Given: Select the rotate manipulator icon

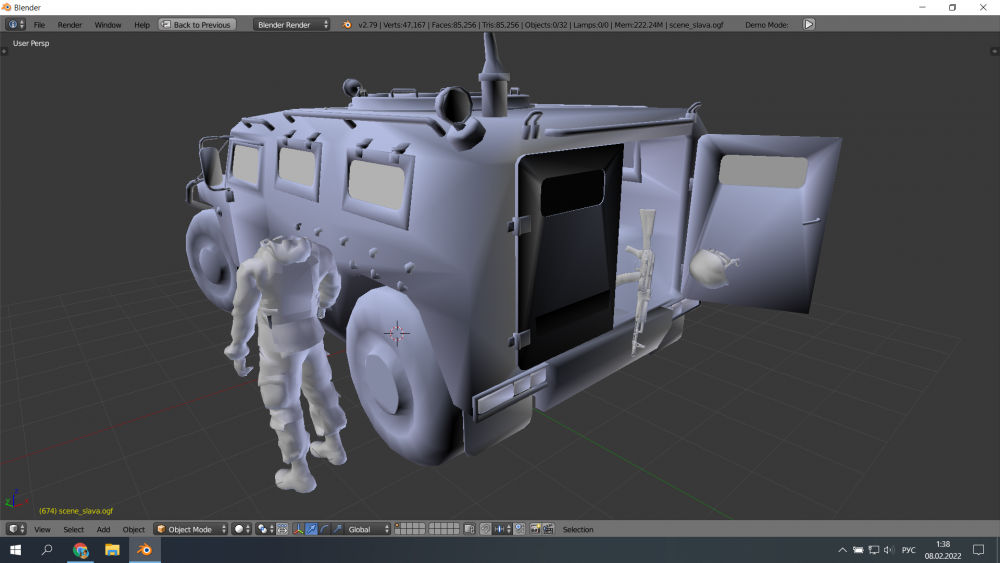Looking at the screenshot, I should tap(324, 529).
